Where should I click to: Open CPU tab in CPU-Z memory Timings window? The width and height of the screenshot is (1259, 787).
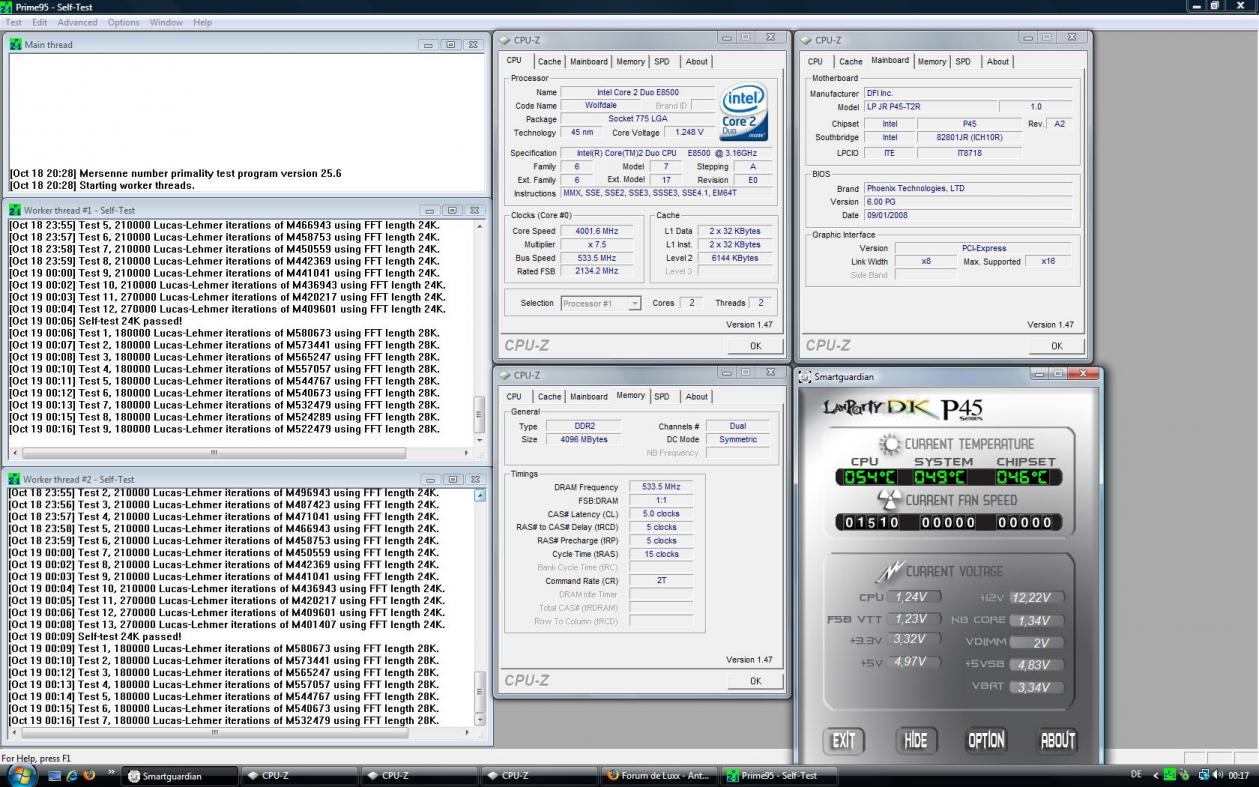(514, 397)
